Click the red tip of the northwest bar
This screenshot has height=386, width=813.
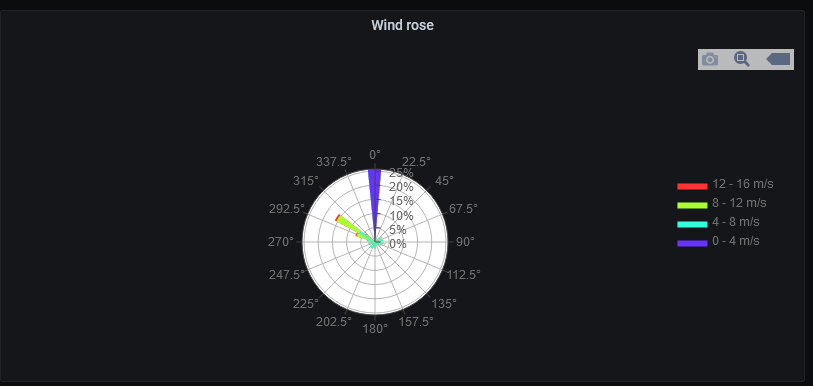tap(338, 217)
